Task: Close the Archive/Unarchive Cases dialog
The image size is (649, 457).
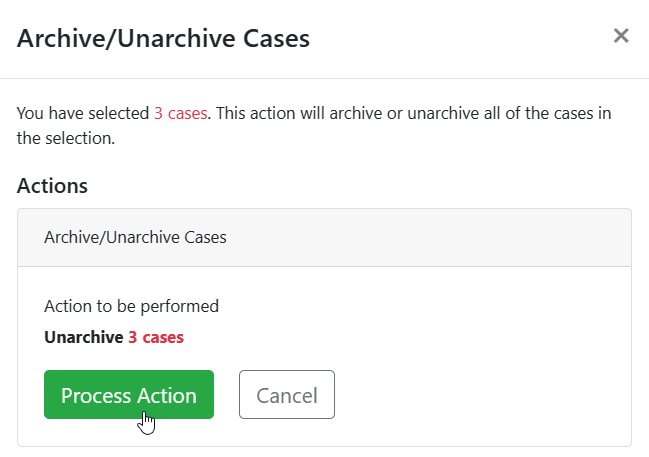Action: point(621,37)
